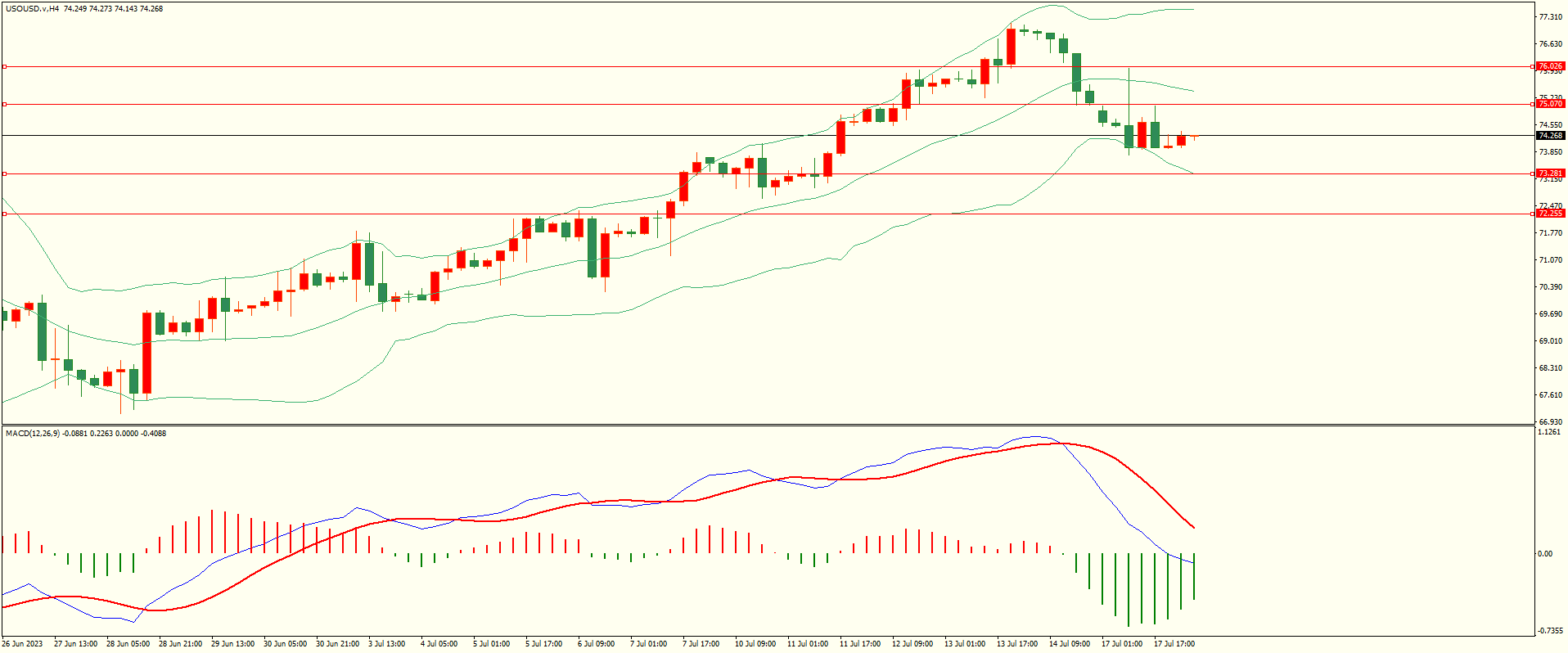Image resolution: width=1568 pixels, height=653 pixels.
Task: Select the red 73.281 line price tag
Action: pyautogui.click(x=1550, y=173)
